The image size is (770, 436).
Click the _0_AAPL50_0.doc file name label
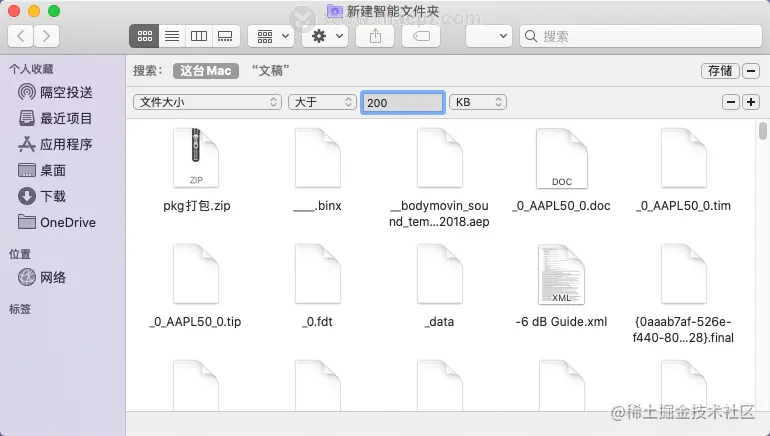[x=561, y=206]
